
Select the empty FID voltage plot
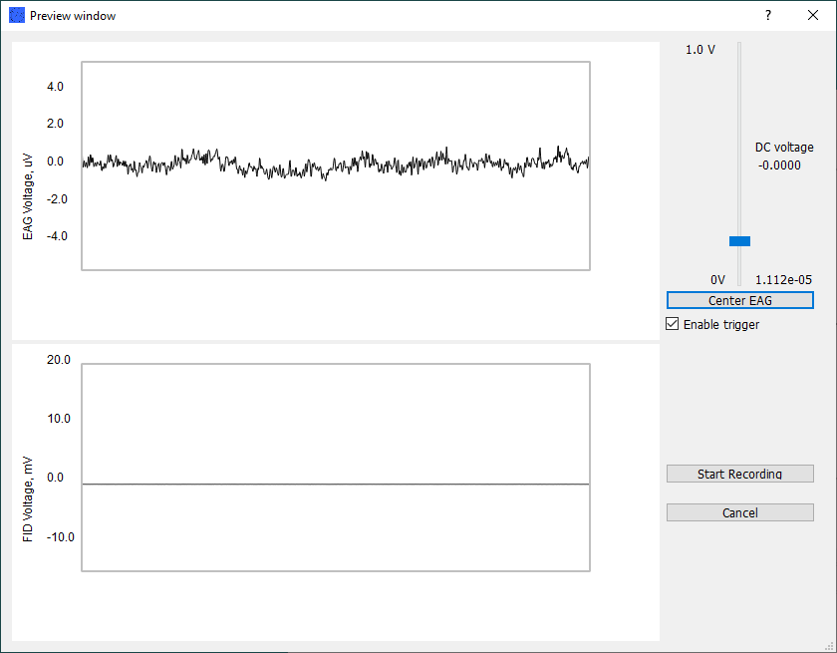pos(335,468)
